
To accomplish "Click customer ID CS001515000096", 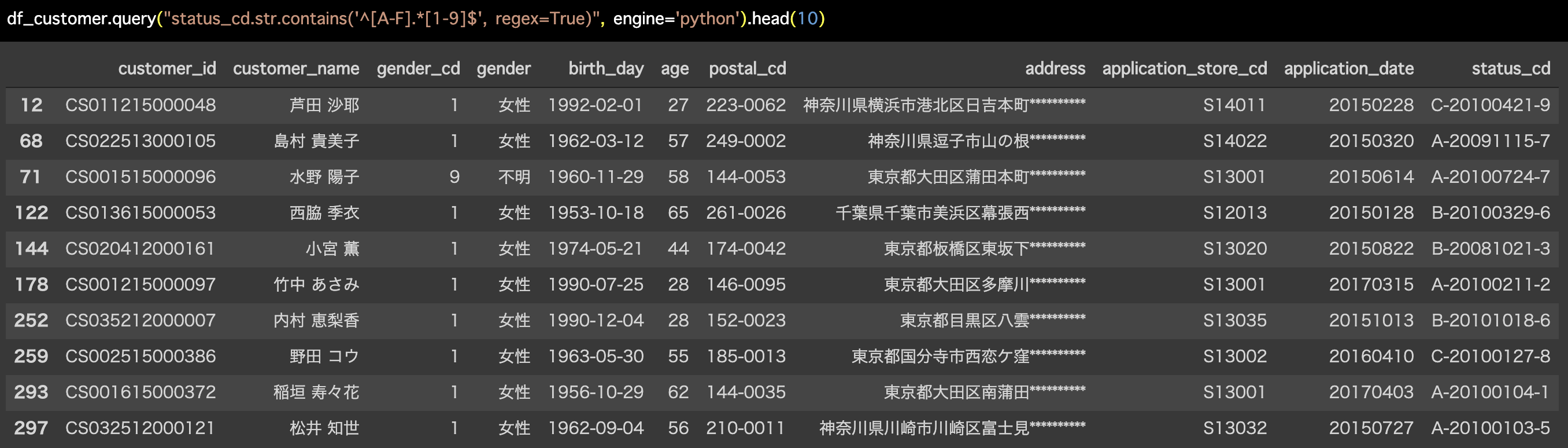I will pos(140,177).
